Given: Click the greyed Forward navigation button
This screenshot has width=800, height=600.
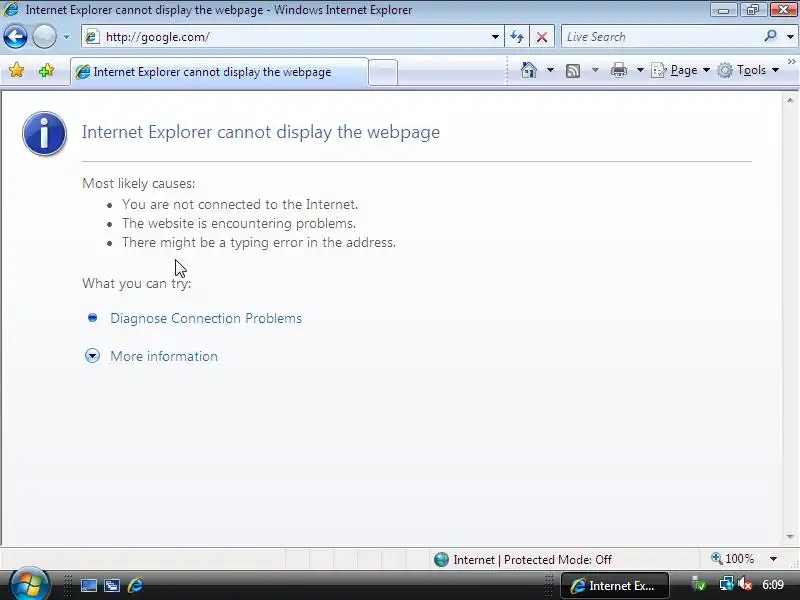Looking at the screenshot, I should coord(44,37).
